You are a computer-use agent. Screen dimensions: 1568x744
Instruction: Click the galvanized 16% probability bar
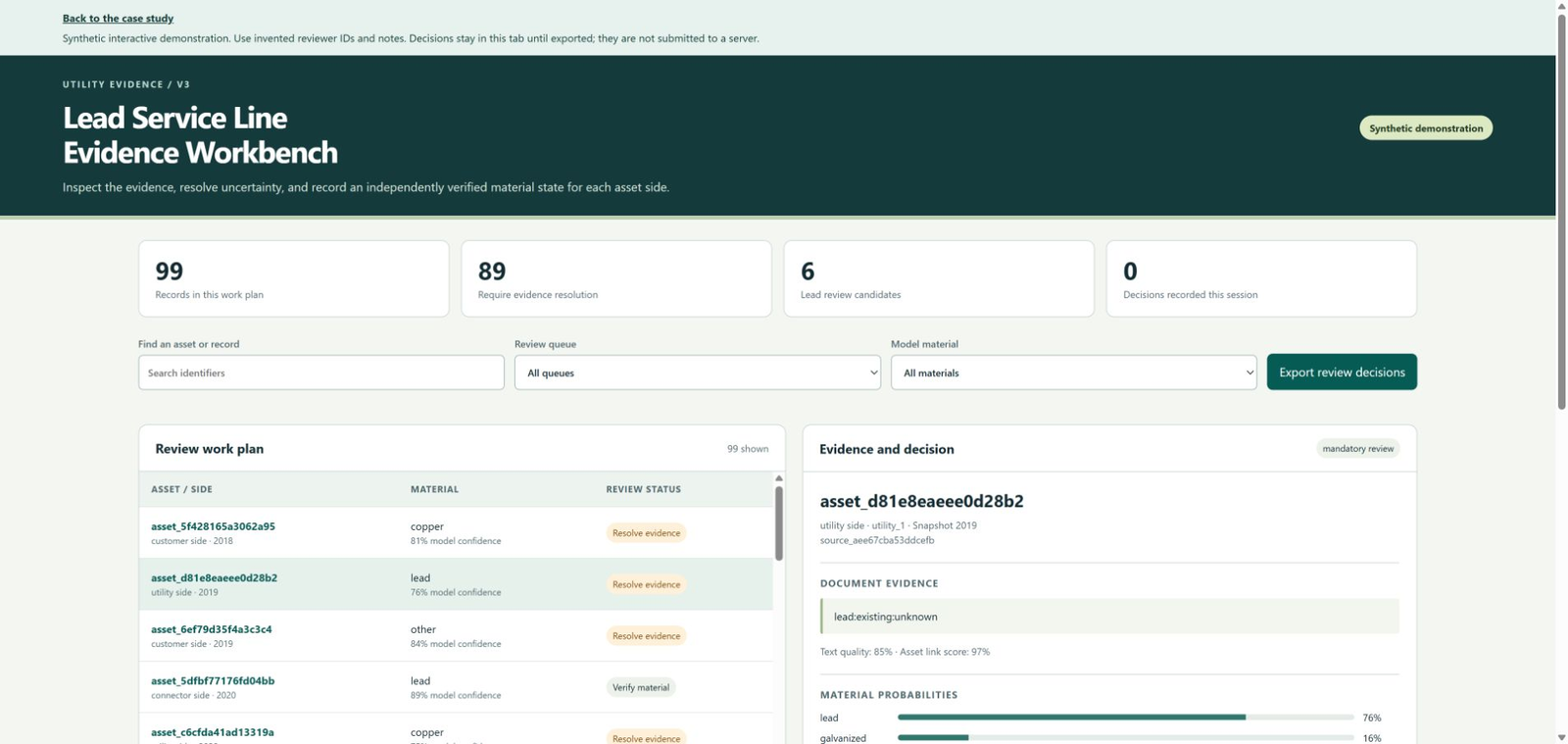click(x=1126, y=738)
